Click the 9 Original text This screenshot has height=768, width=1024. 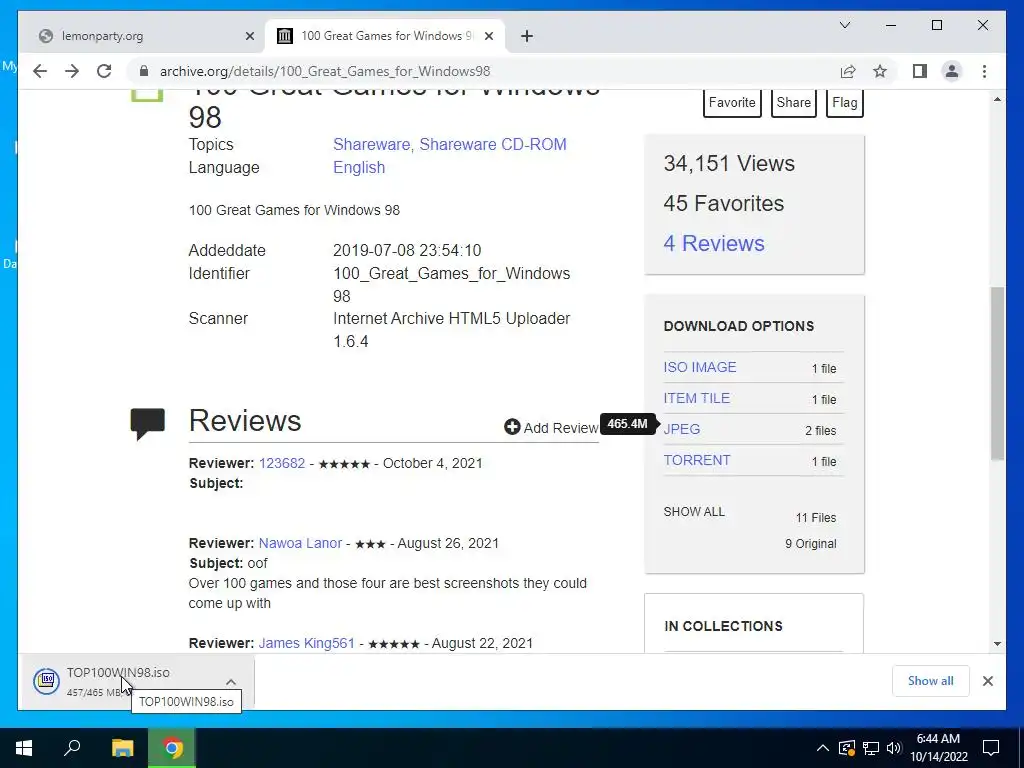click(810, 544)
